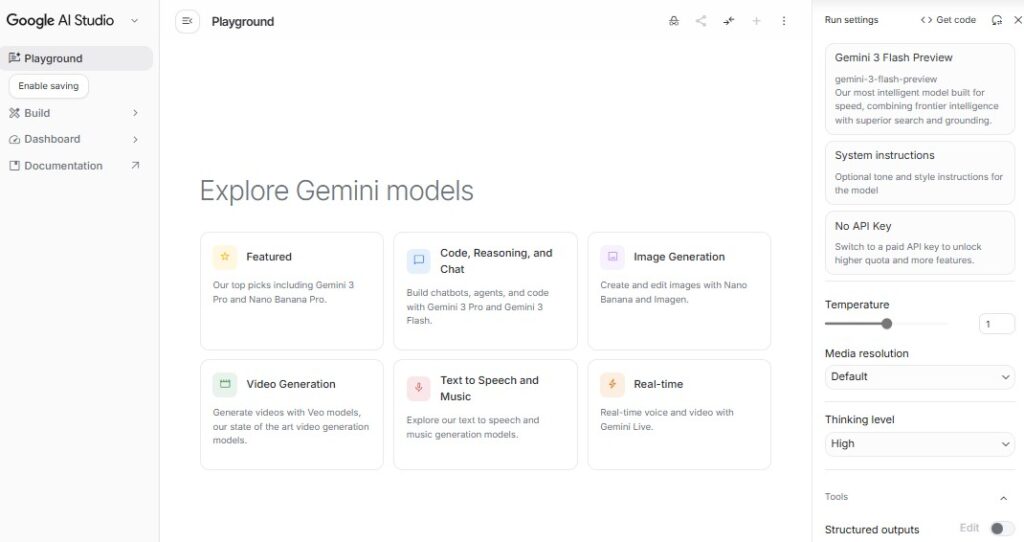The width and height of the screenshot is (1024, 542).
Task: Click the Get code button
Action: pos(948,20)
